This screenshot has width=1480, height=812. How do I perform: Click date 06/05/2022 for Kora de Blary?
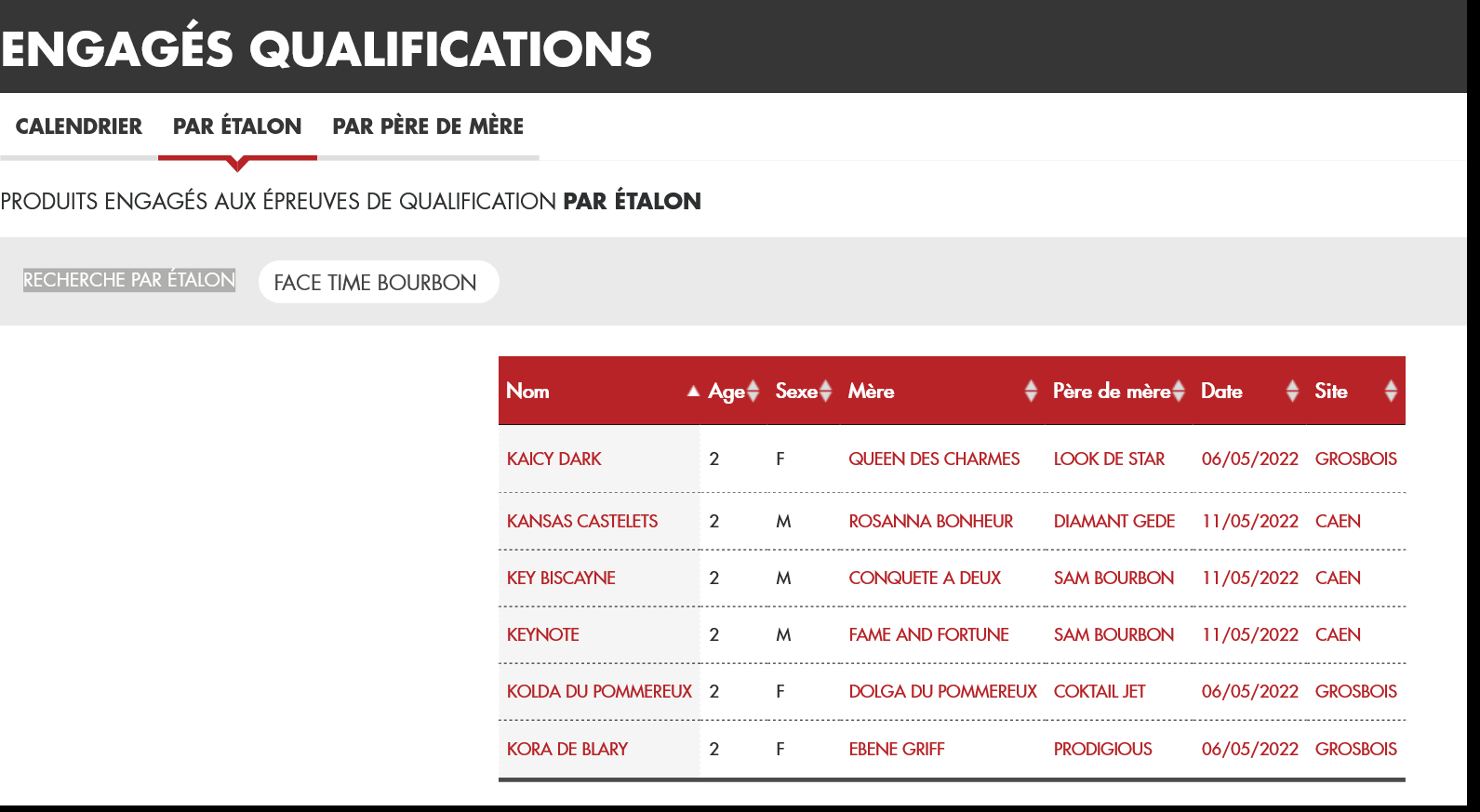pyautogui.click(x=1249, y=749)
